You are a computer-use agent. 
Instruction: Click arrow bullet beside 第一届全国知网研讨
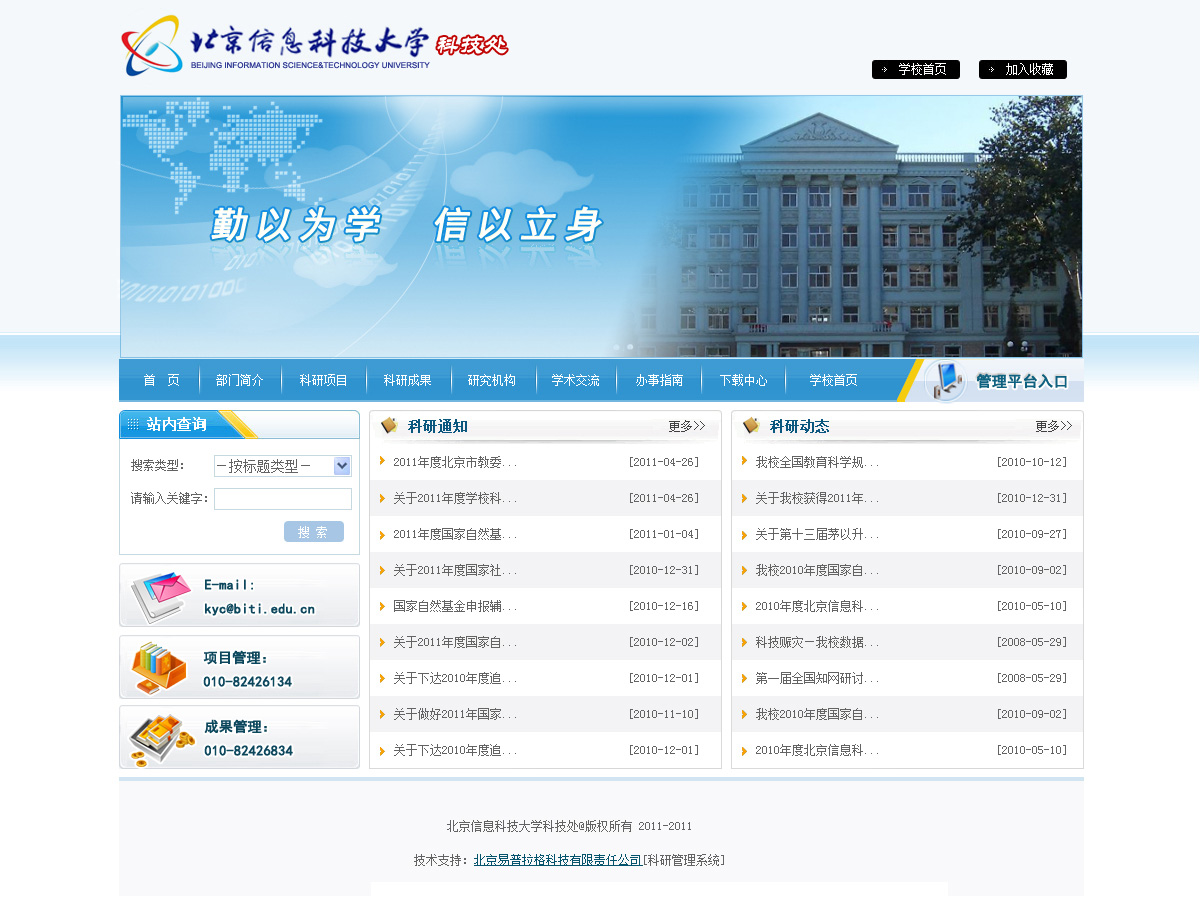pos(745,678)
